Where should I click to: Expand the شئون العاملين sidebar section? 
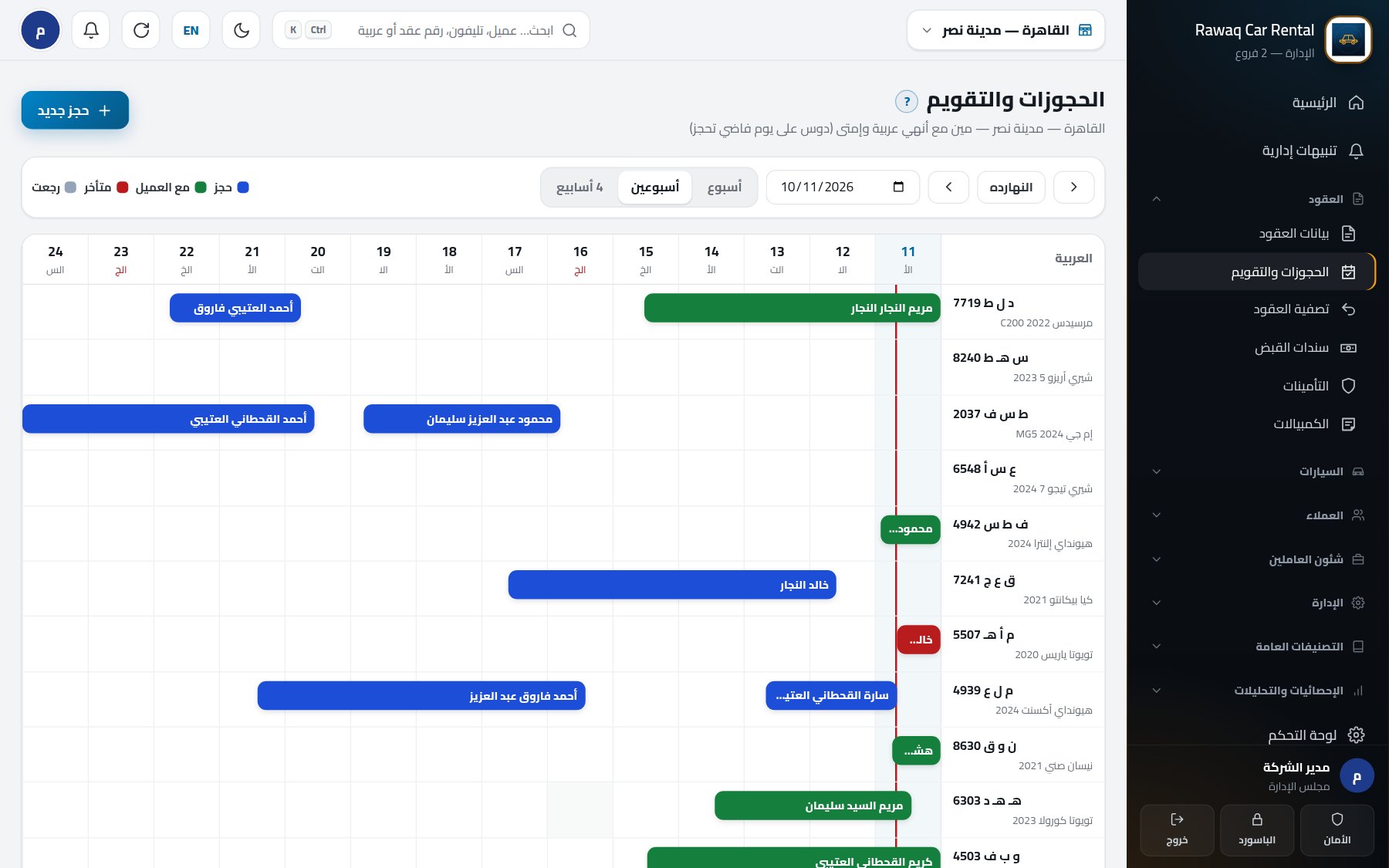[x=1257, y=559]
